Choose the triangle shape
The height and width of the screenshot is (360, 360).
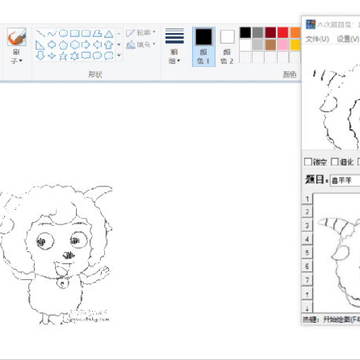coord(108,33)
